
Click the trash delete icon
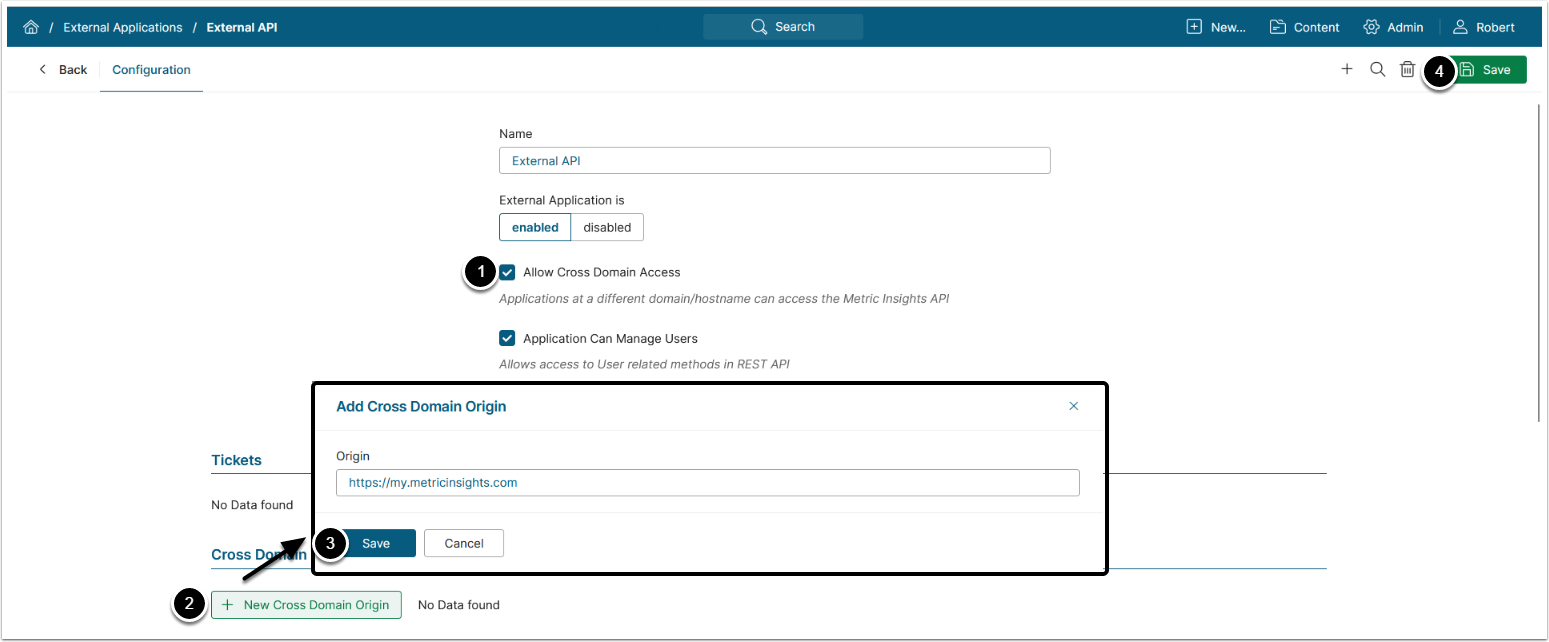1407,69
